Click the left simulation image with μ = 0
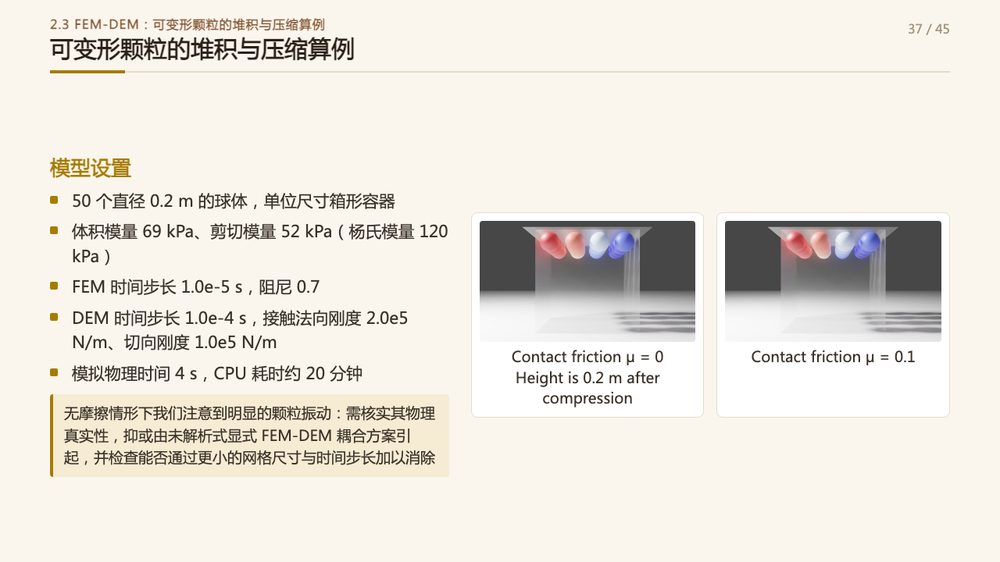Screen dimensions: 1000x562 (x=587, y=281)
